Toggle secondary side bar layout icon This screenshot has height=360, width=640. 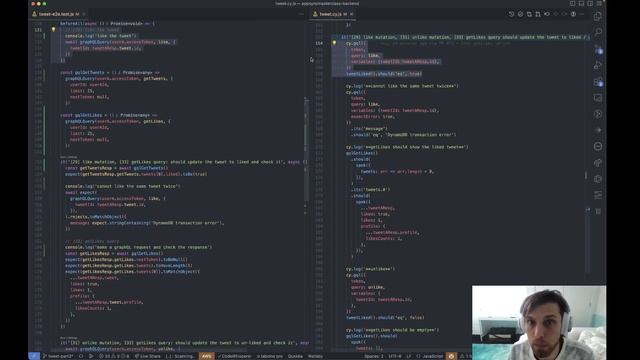[x=590, y=4]
